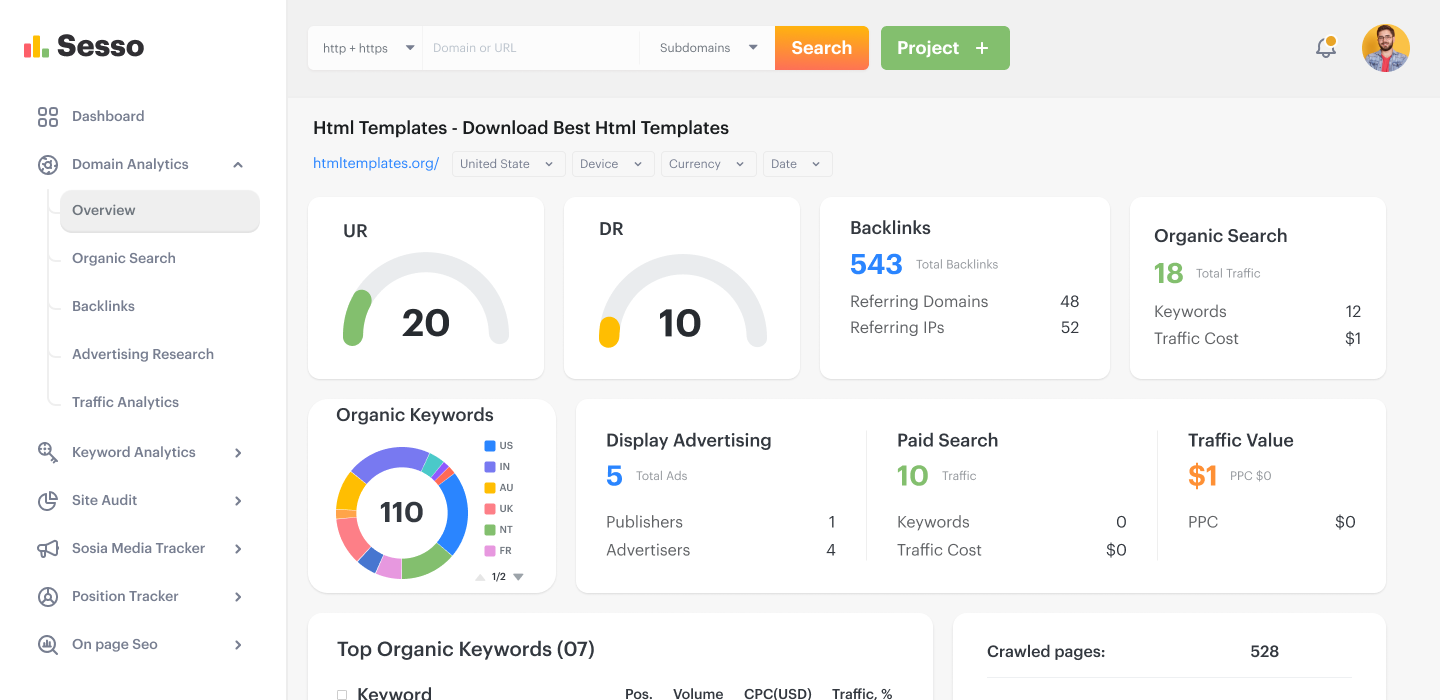Open the http + https protocol dropdown

pyautogui.click(x=365, y=48)
